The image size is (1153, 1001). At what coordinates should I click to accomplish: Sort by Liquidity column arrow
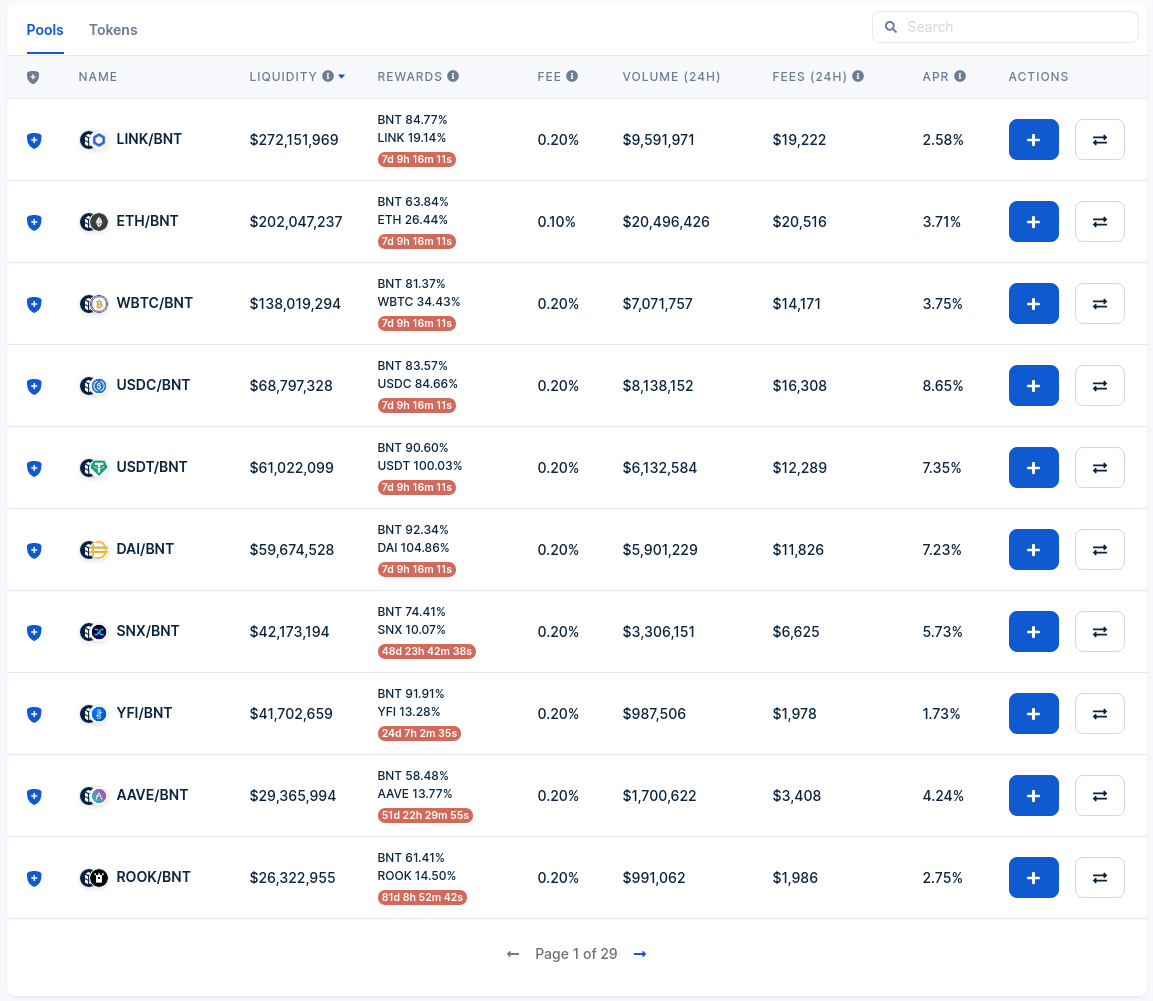341,76
